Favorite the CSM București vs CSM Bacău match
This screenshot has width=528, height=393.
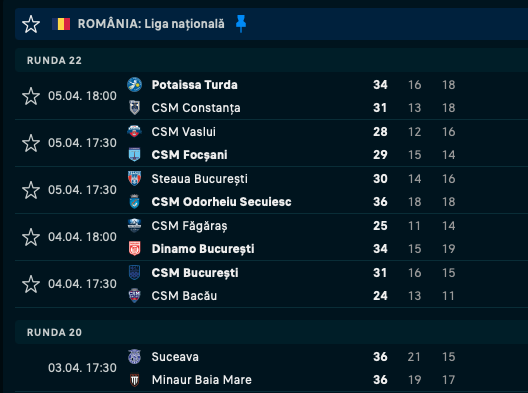point(31,284)
